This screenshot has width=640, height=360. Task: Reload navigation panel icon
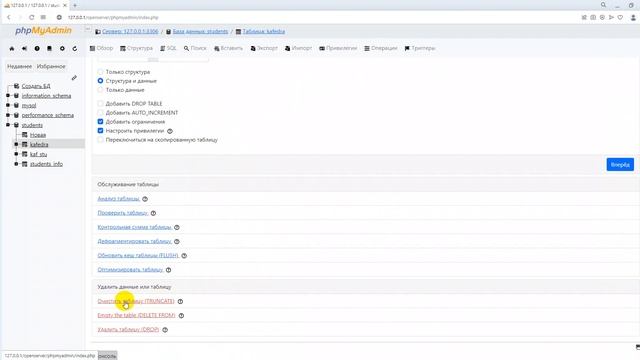[x=75, y=48]
